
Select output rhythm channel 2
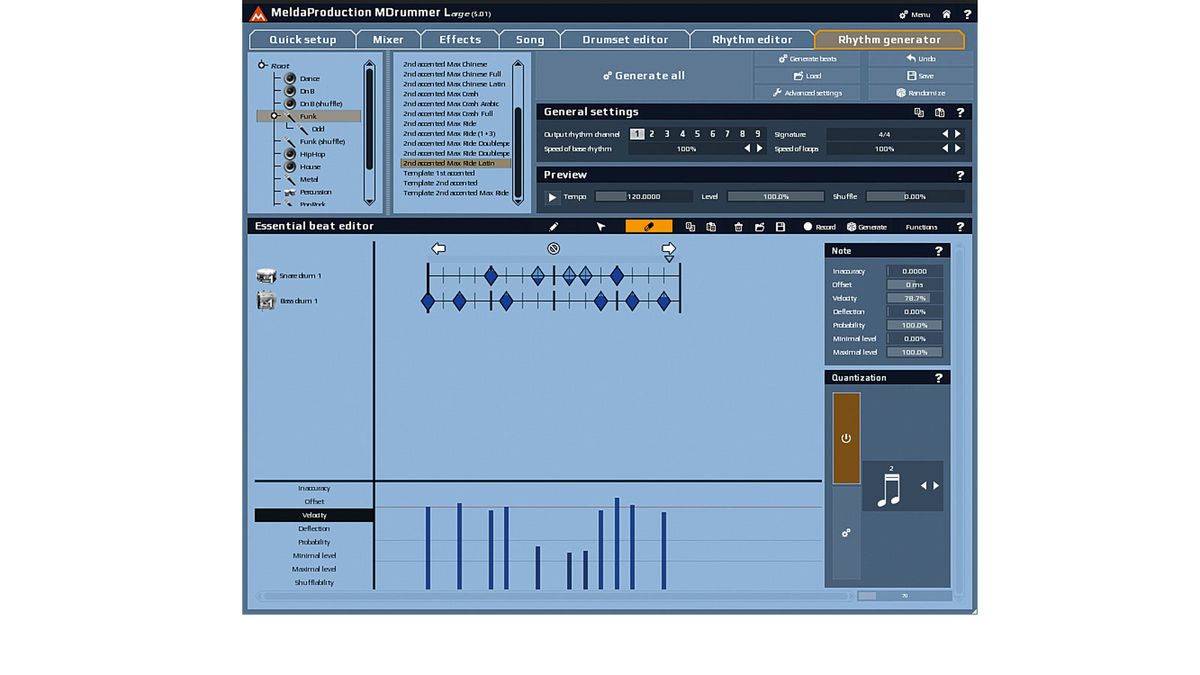pyautogui.click(x=652, y=134)
